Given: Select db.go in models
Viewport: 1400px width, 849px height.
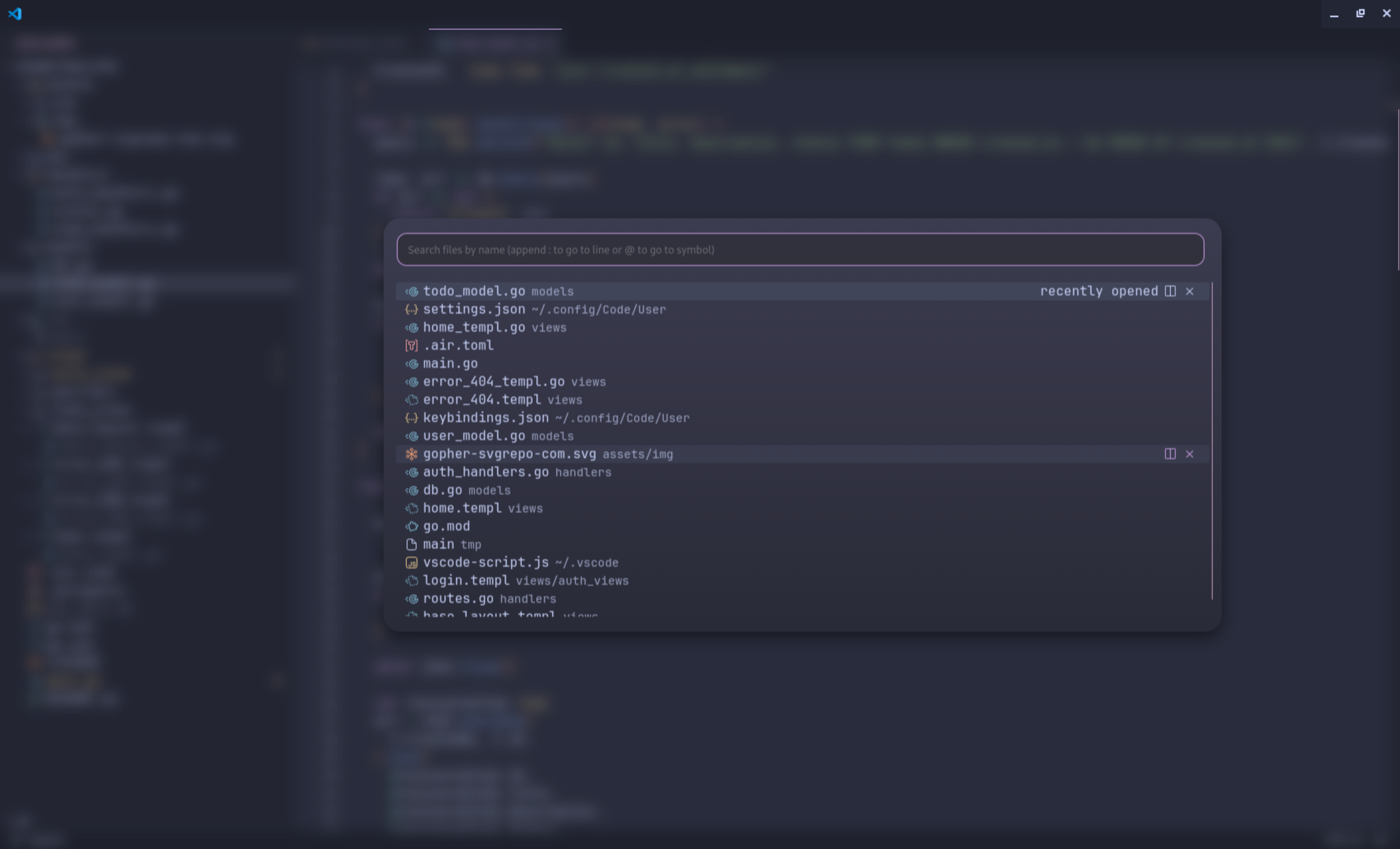Looking at the screenshot, I should [x=802, y=490].
